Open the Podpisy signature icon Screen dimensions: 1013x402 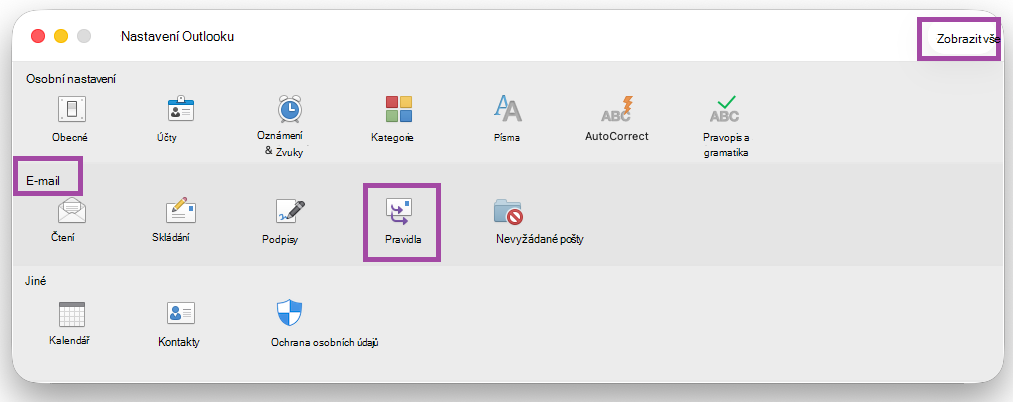pyautogui.click(x=289, y=211)
